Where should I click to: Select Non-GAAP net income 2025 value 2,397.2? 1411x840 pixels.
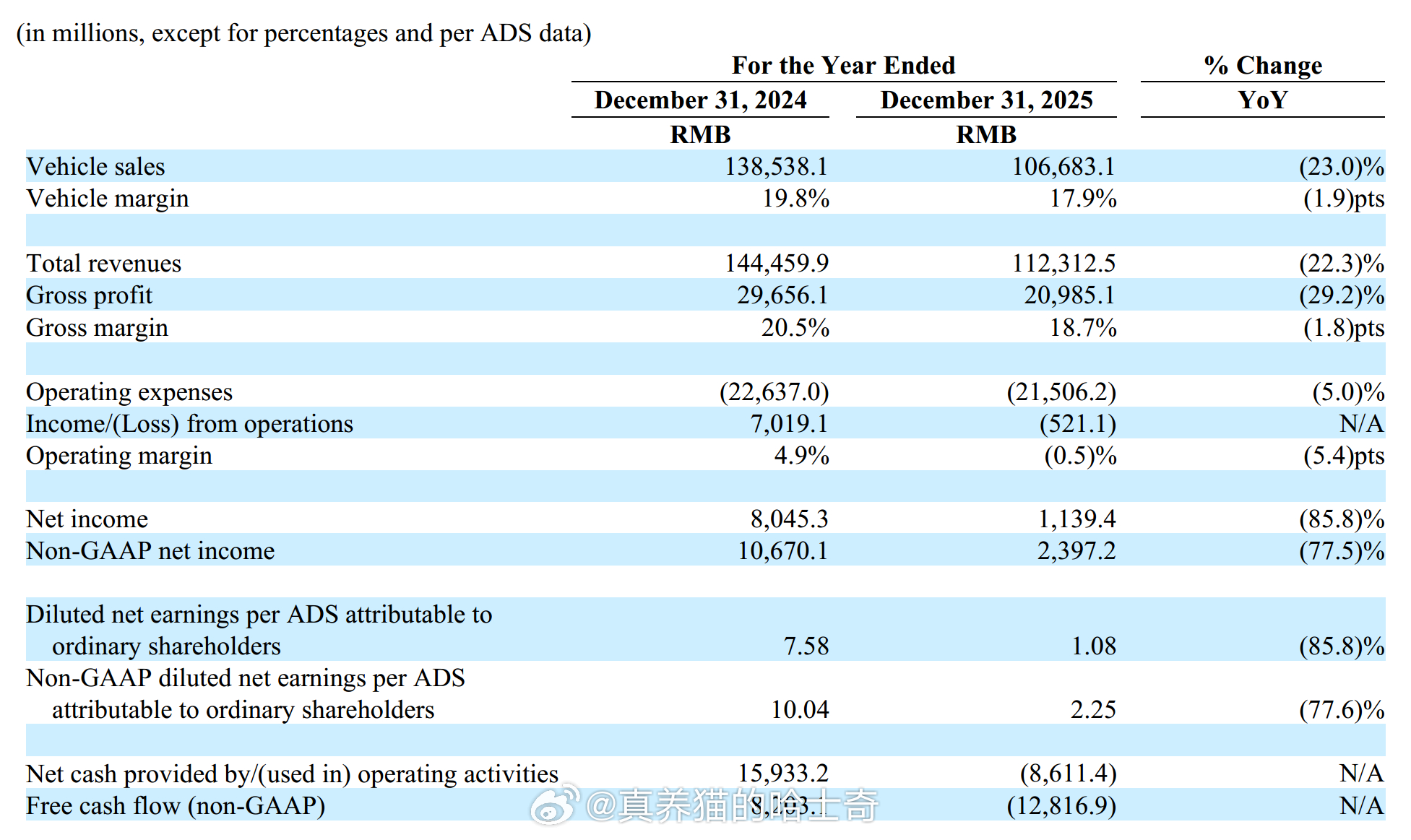[x=1076, y=551]
